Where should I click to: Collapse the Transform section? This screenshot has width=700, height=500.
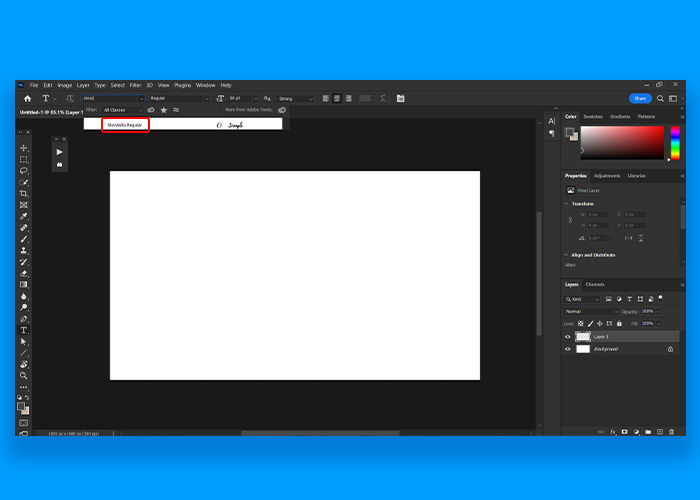(x=567, y=204)
